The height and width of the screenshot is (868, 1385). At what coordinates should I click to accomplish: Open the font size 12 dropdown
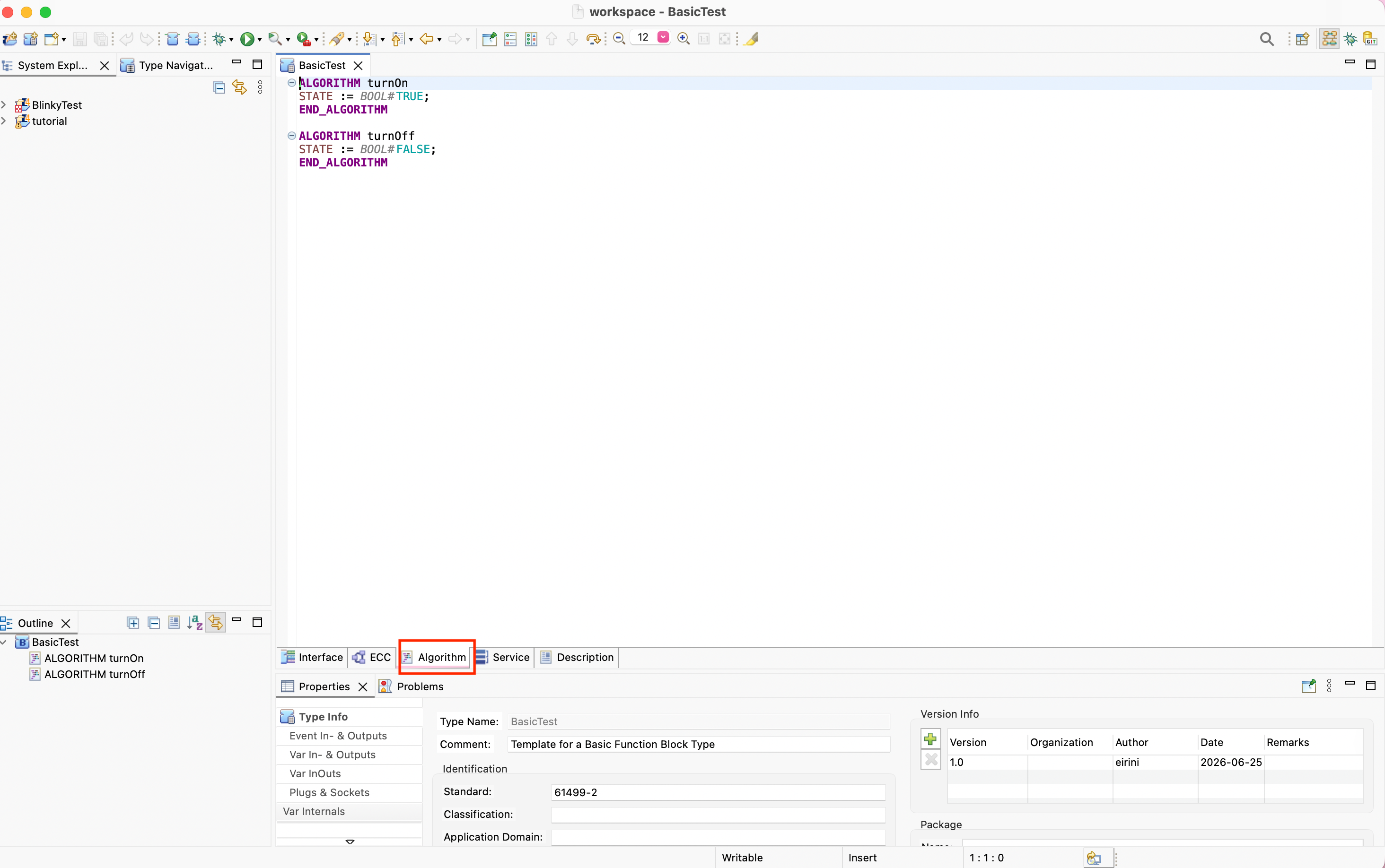click(663, 37)
